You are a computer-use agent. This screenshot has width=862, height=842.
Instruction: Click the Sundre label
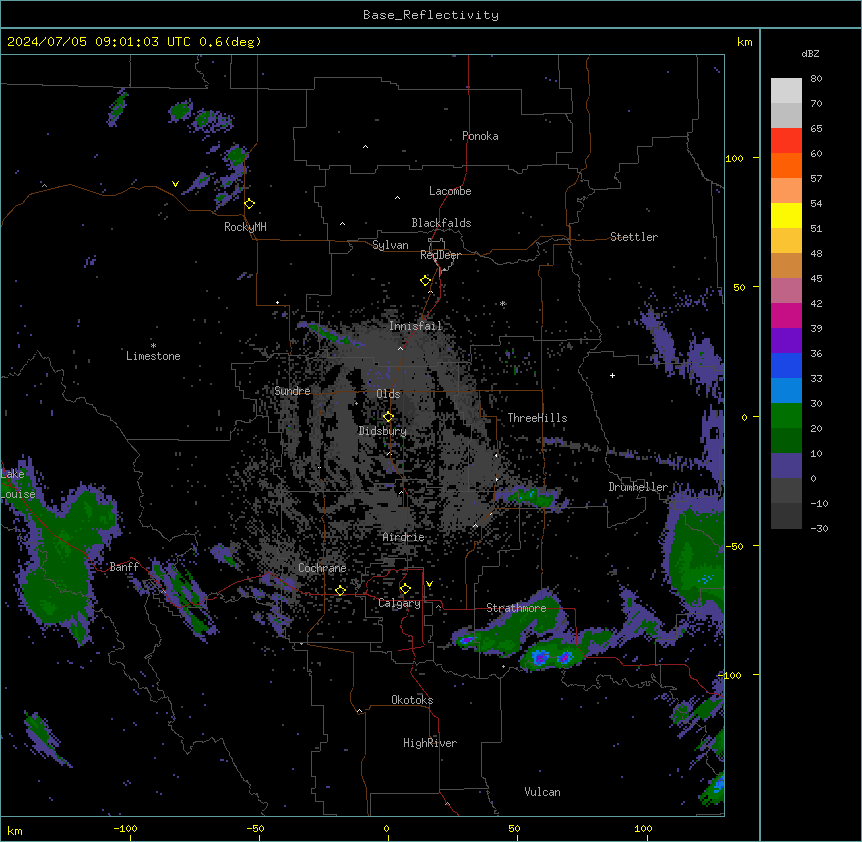292,391
